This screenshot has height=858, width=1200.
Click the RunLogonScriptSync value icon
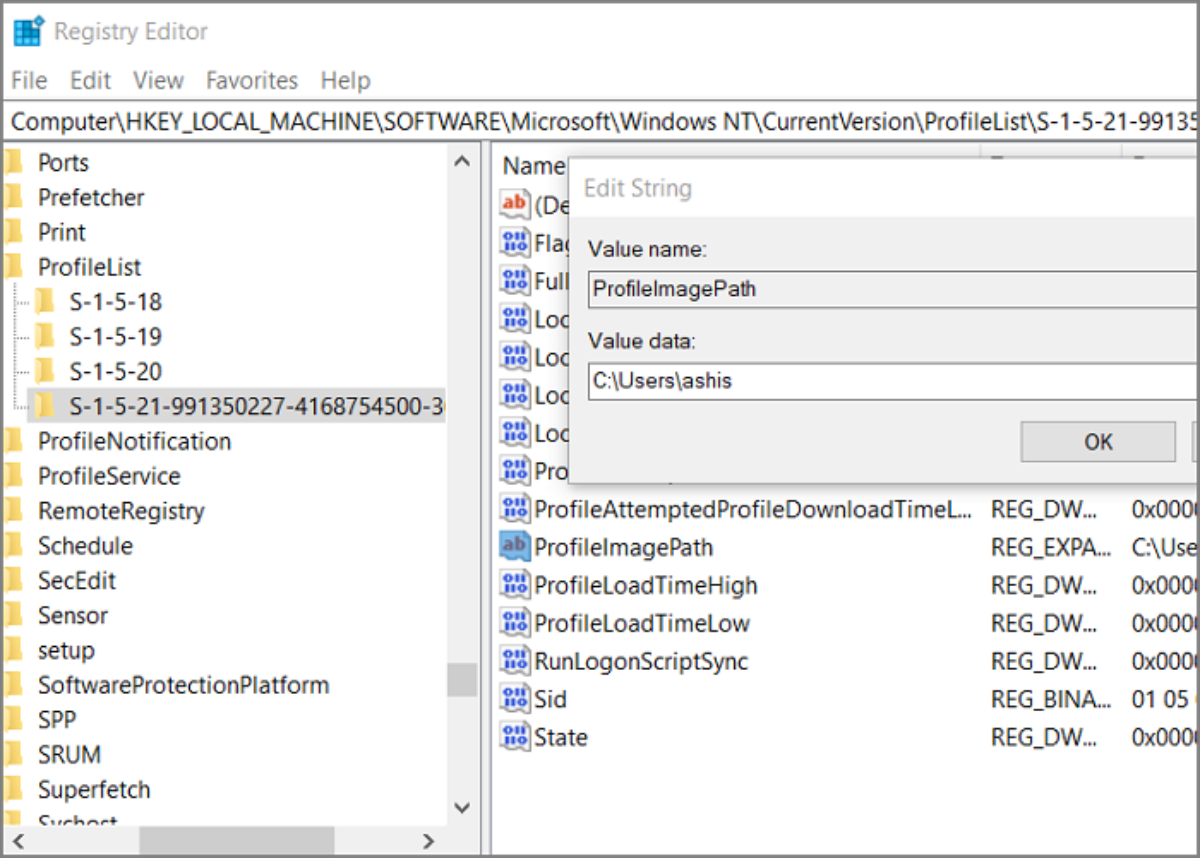click(514, 661)
